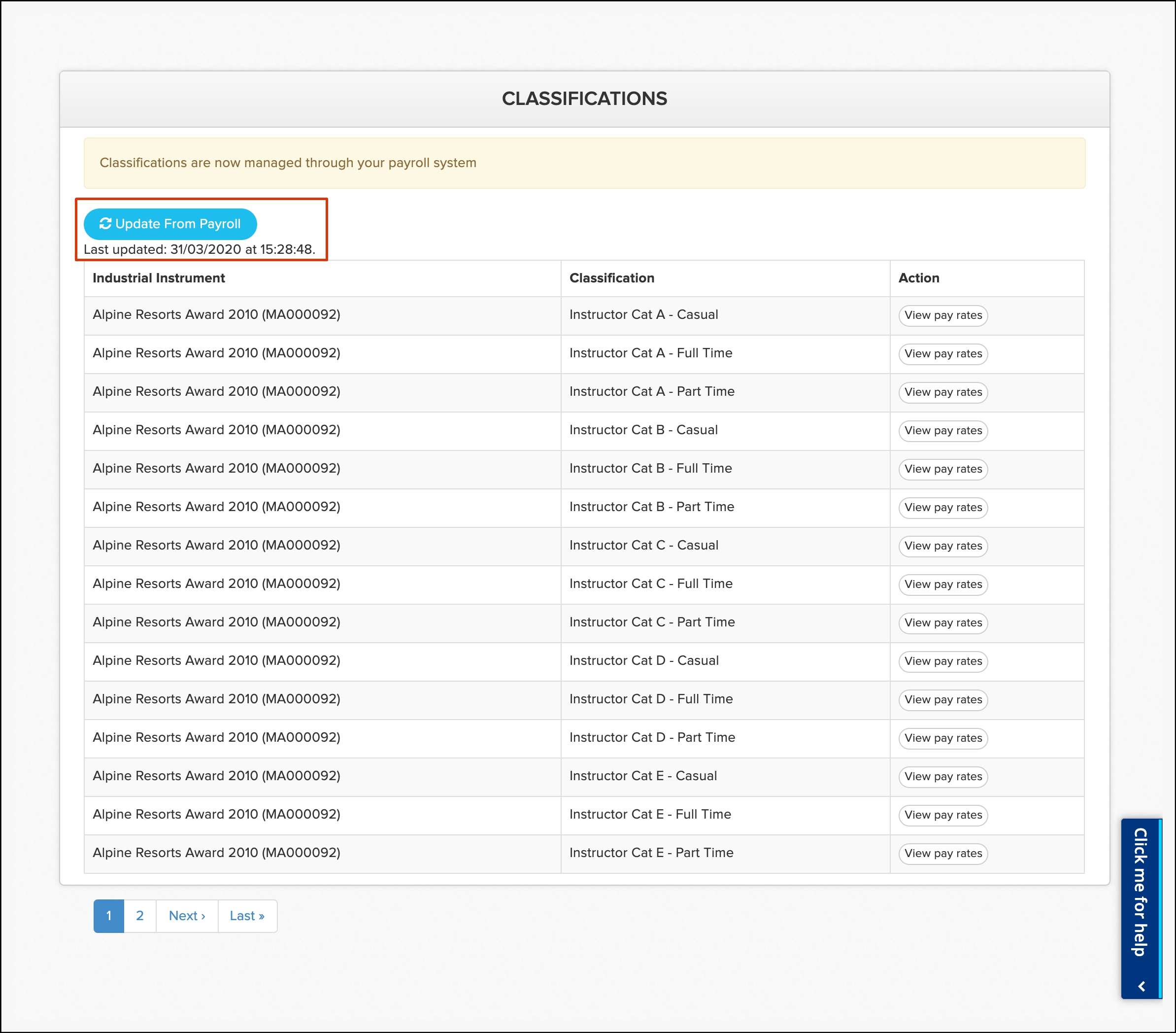Screen dimensions: 1176x1033
Task: View pay rates for Instructor Cat D - Casual
Action: click(942, 661)
